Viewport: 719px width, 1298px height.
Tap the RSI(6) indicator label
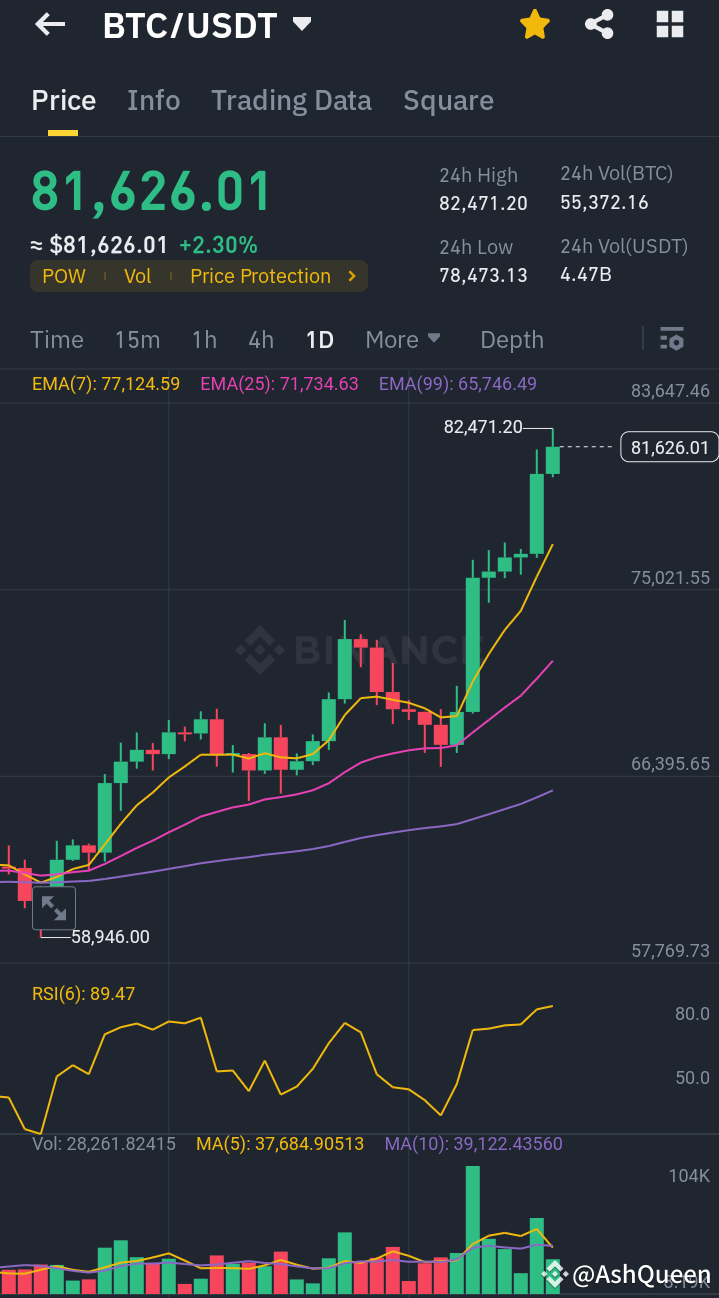pos(83,993)
